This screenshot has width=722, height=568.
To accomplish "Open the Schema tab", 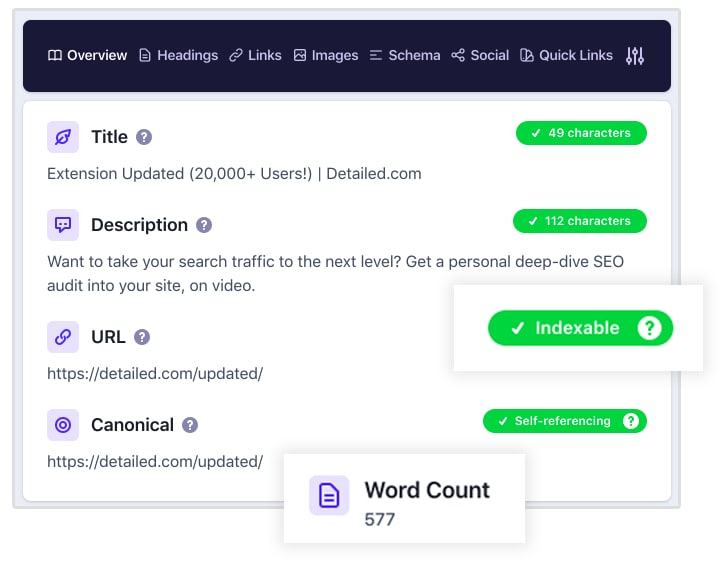I will point(405,55).
